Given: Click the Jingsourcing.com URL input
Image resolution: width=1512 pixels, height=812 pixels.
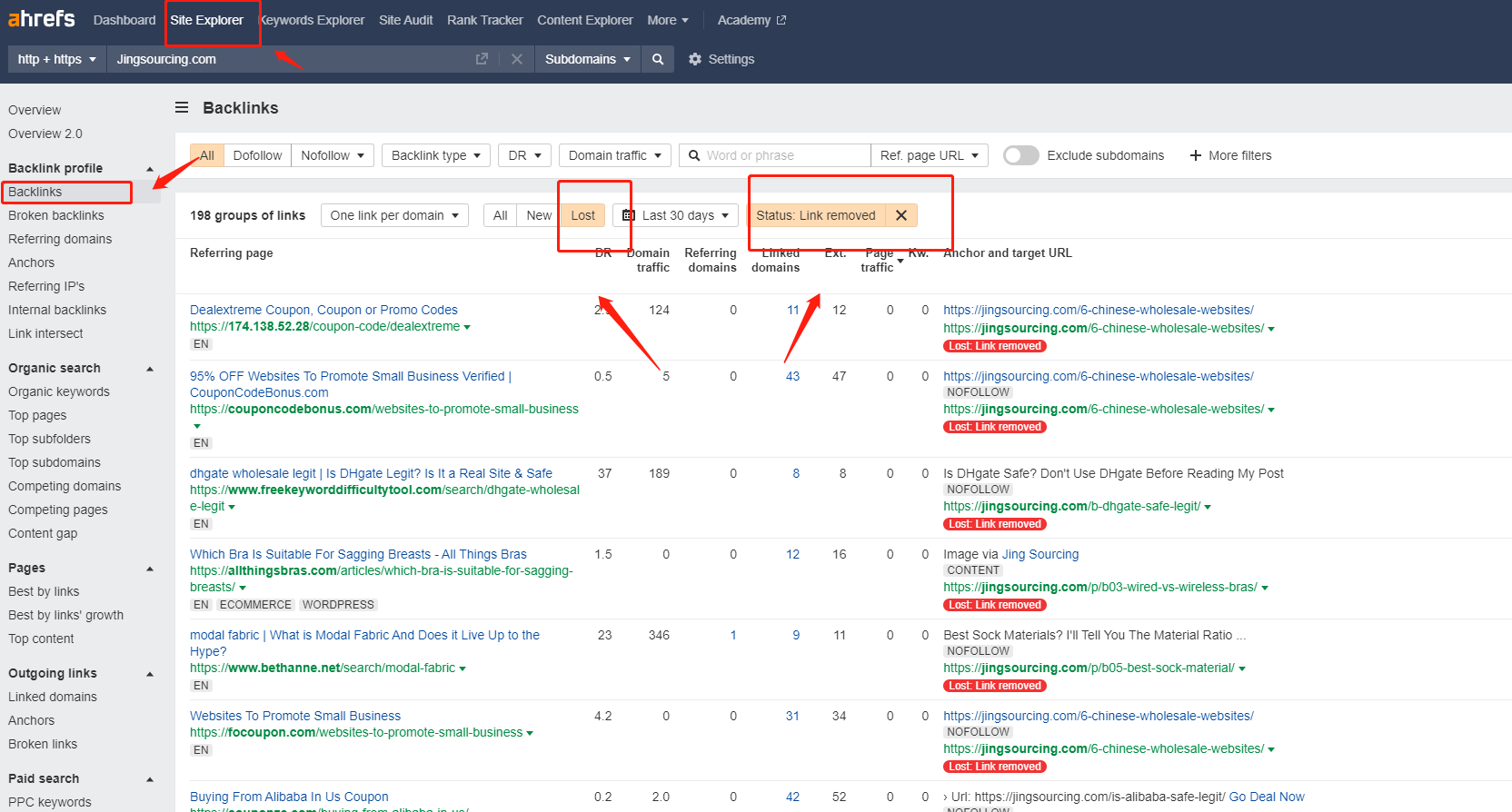Looking at the screenshot, I should tap(291, 59).
